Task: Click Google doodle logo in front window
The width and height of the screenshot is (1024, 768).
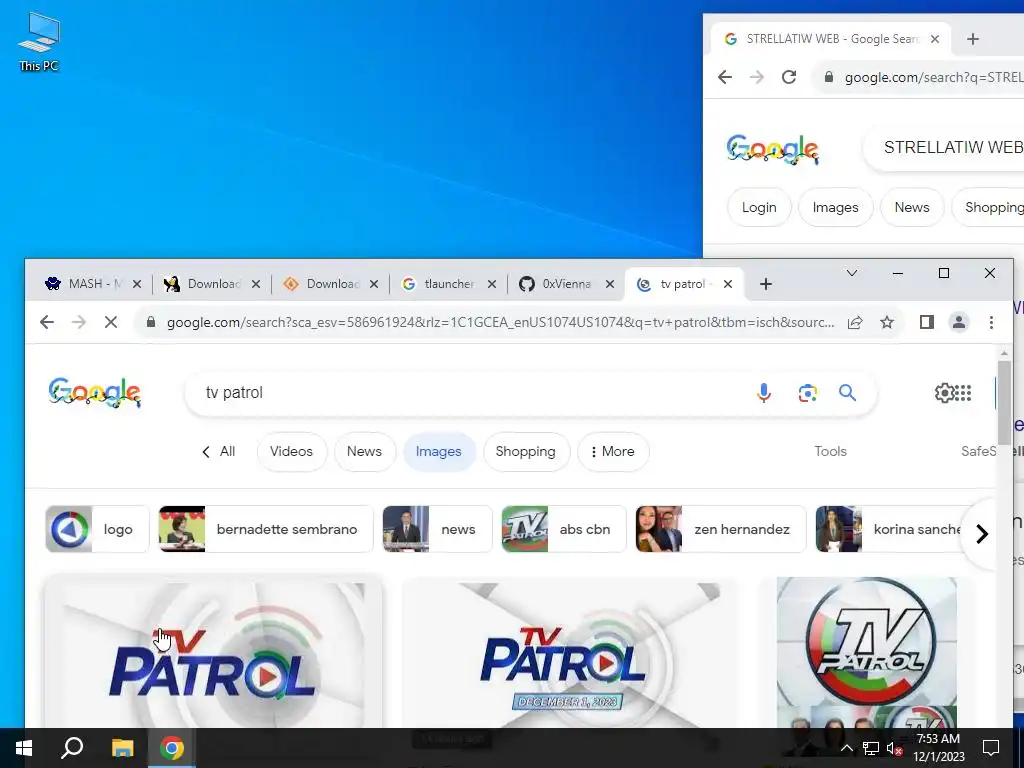Action: point(95,392)
